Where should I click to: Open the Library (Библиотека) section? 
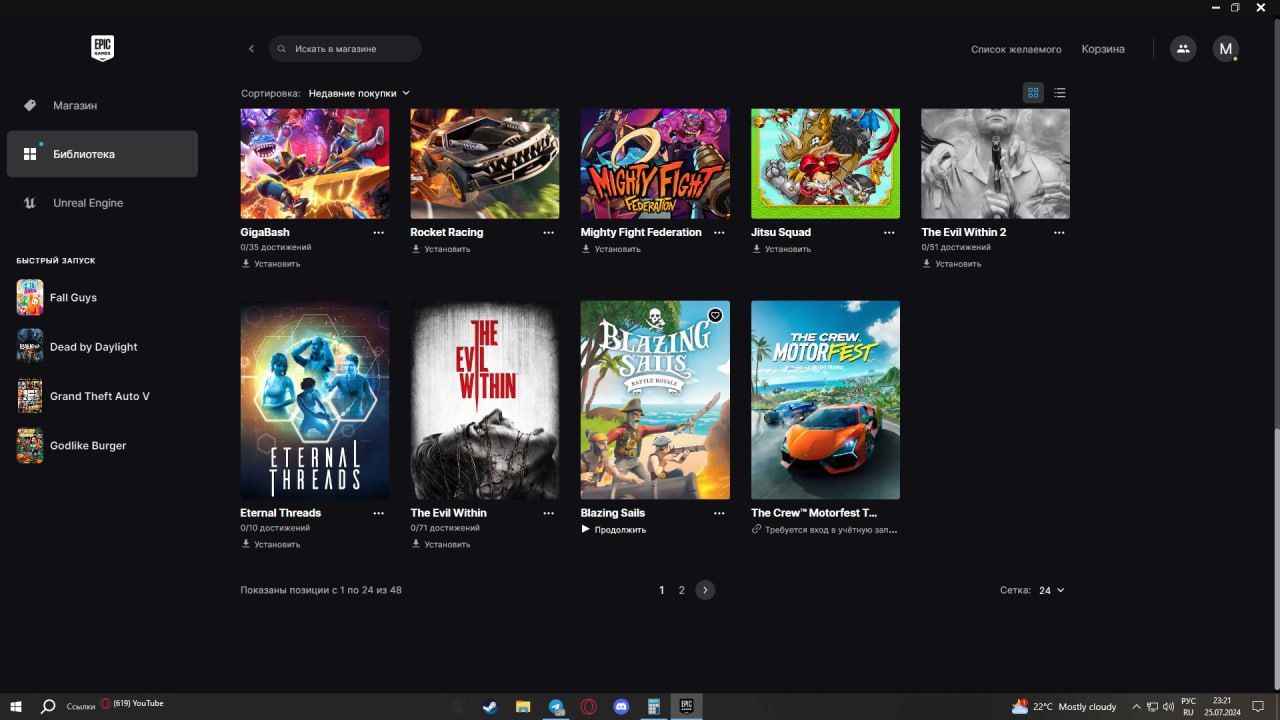[102, 154]
